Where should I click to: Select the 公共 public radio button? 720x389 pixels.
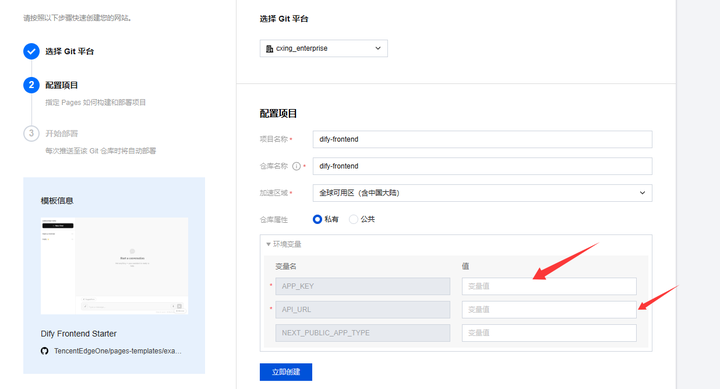tap(353, 220)
